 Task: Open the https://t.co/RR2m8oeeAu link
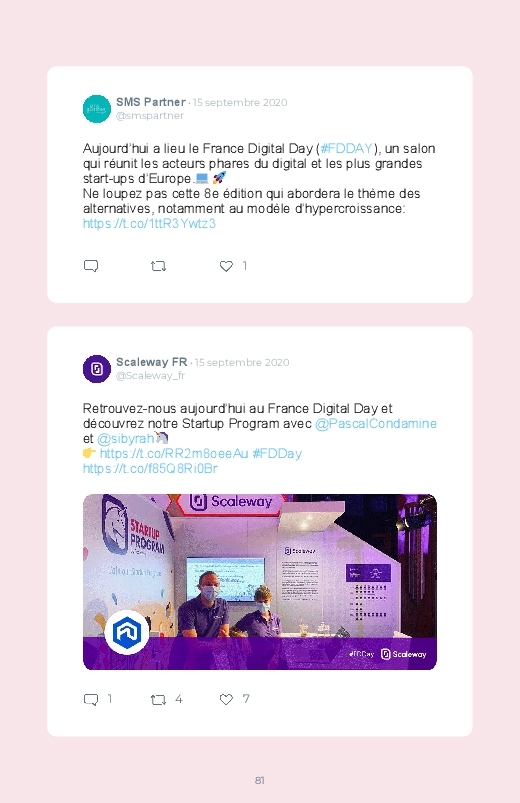[x=174, y=454]
